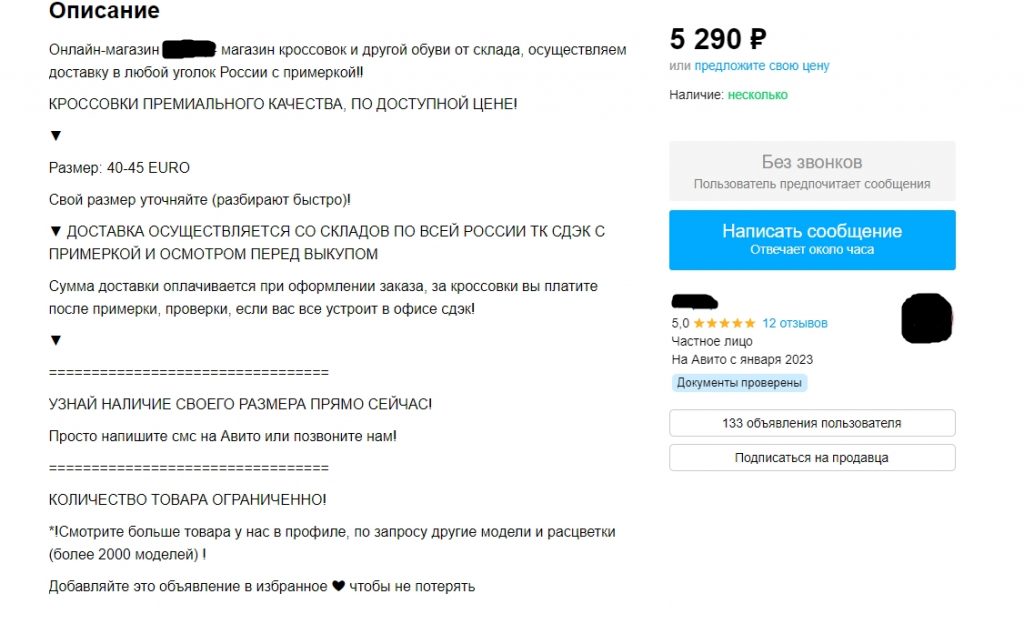The height and width of the screenshot is (624, 1024).
Task: Click the triangle before ДОСТАВКА ОСУЩЕСТВЛЯЕТСЯ text
Action: coord(56,232)
